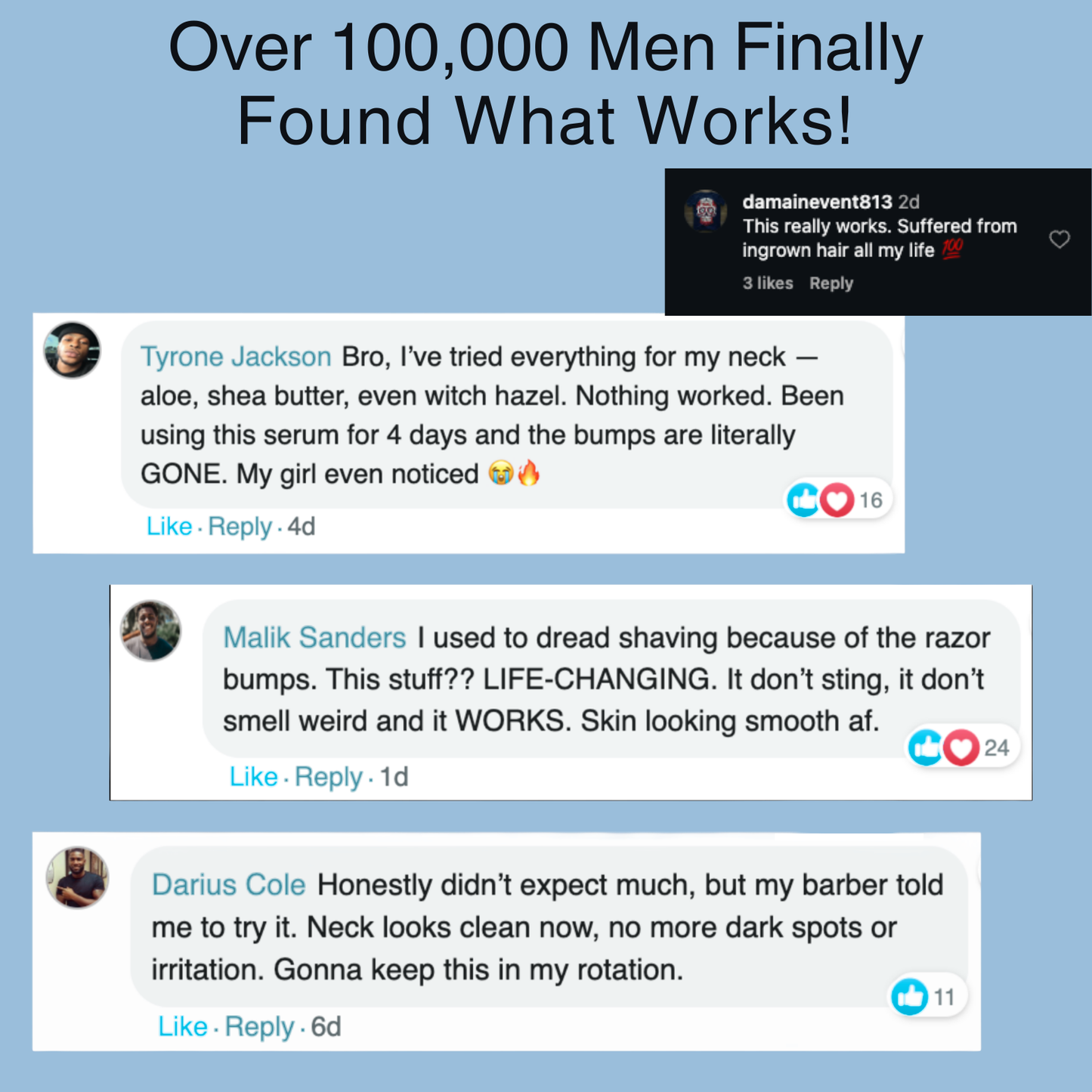Like Tyrone Jackson's comment
1092x1092 pixels.
tap(169, 526)
